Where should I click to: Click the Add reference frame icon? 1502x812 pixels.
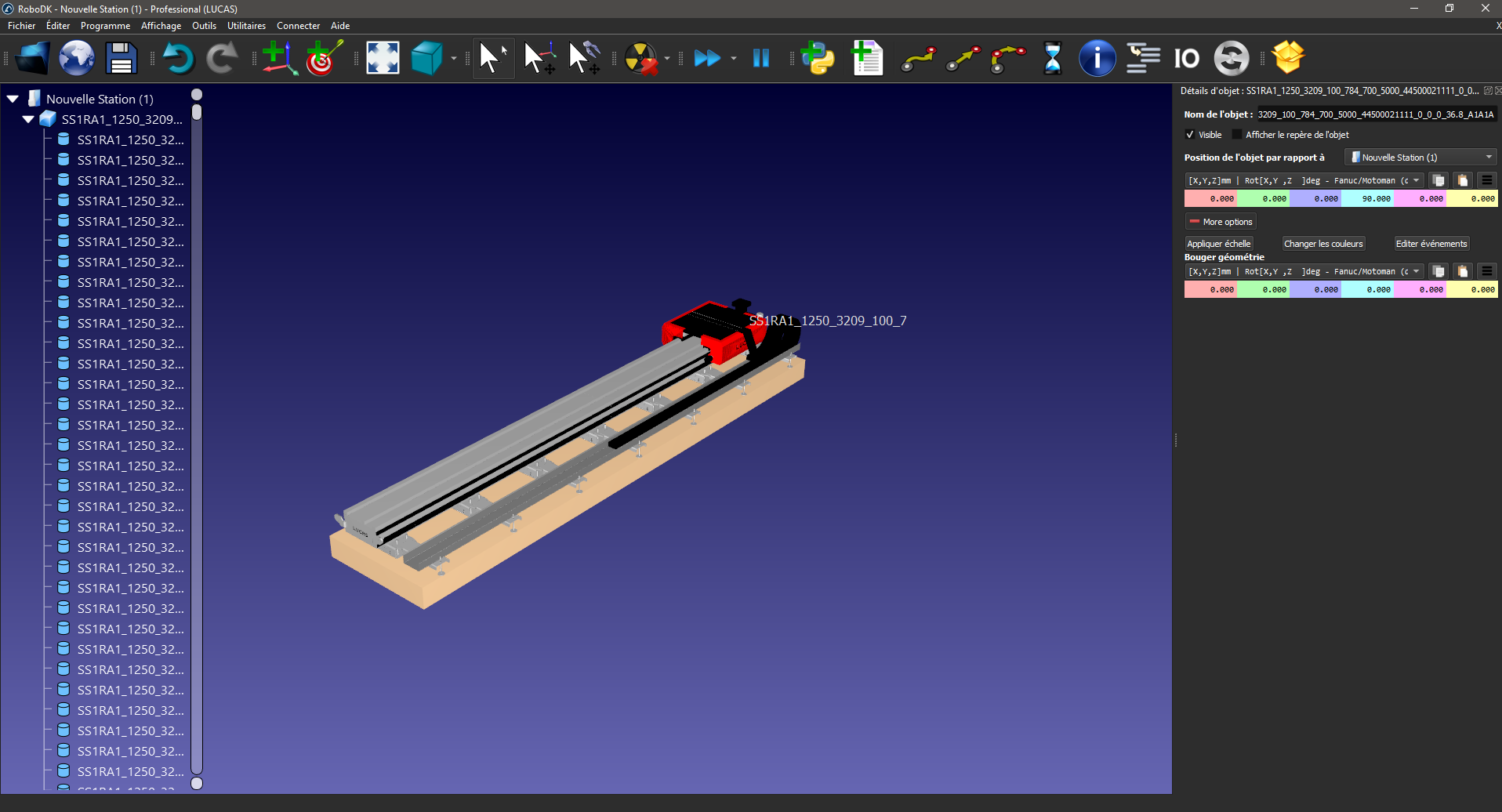click(x=279, y=58)
